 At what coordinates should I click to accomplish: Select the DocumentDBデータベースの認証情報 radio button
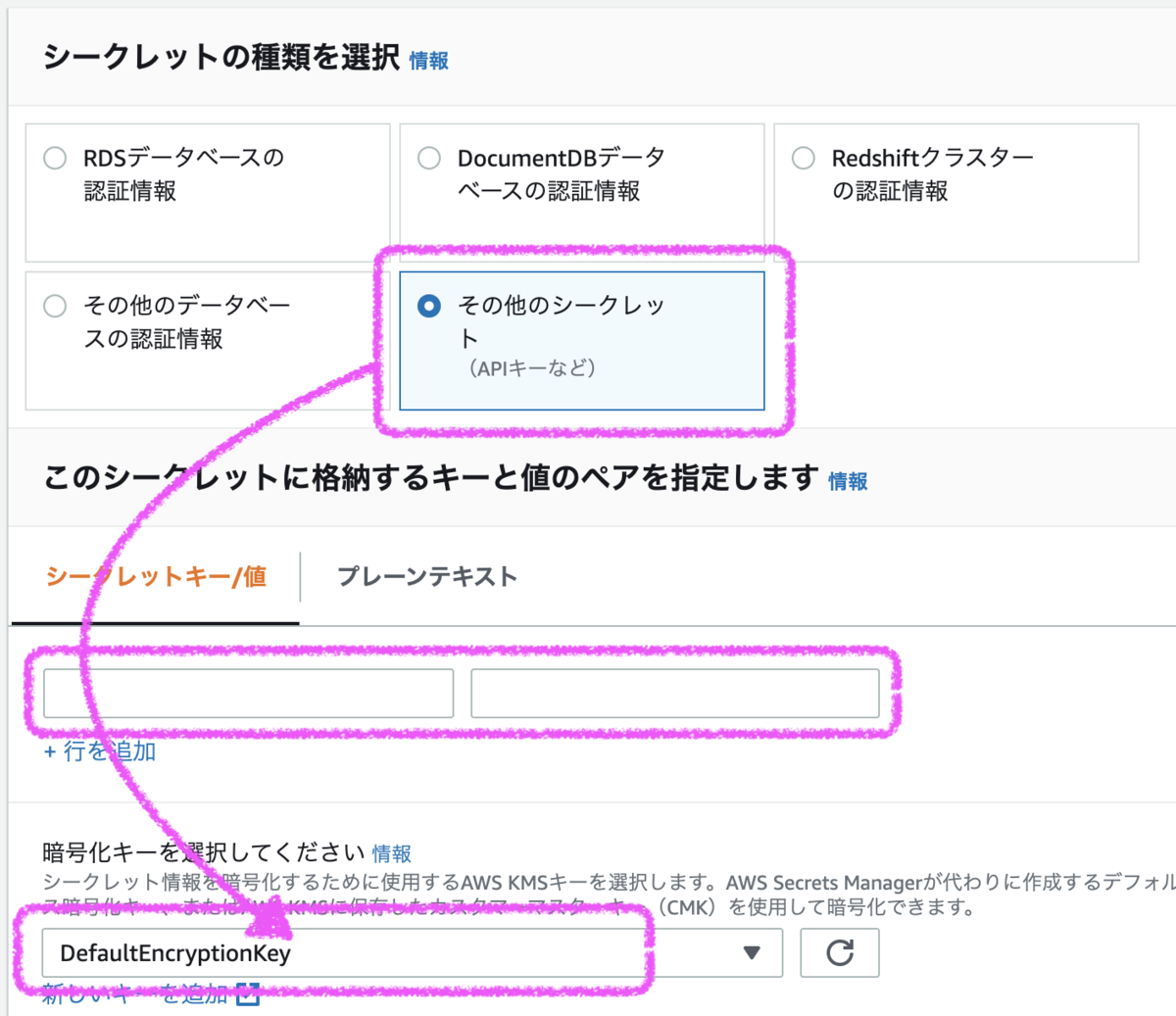tap(428, 157)
